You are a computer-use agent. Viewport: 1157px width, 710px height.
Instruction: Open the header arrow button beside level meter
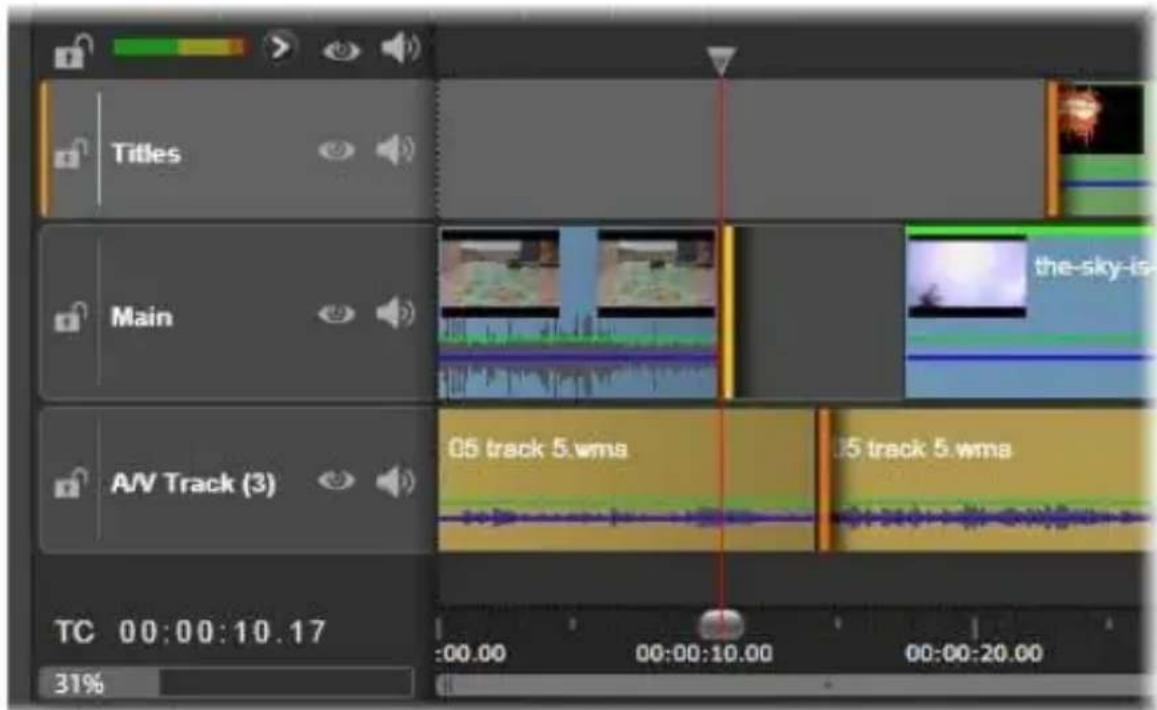[280, 47]
